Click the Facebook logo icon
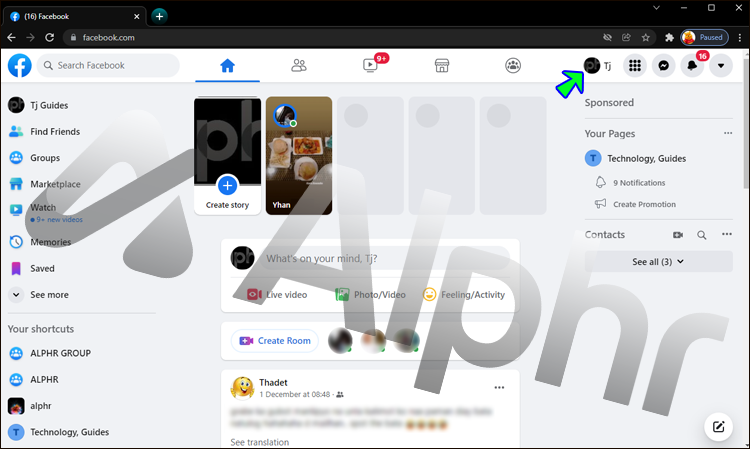 tap(20, 66)
